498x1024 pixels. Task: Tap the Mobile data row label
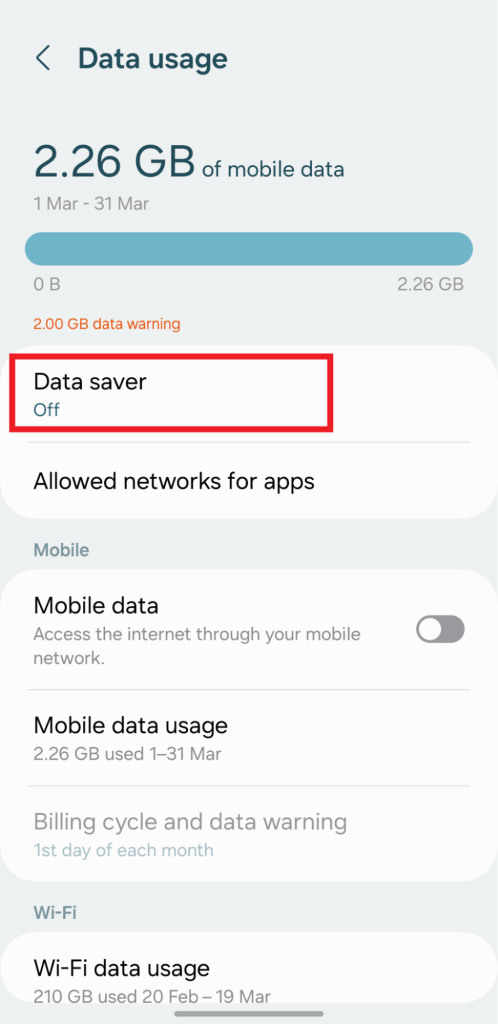pyautogui.click(x=96, y=605)
